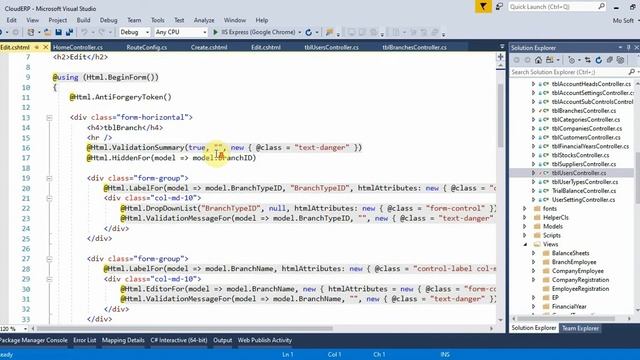Viewport: 640px width, 360px height.
Task: Open the Project menu
Action: [x=58, y=20]
